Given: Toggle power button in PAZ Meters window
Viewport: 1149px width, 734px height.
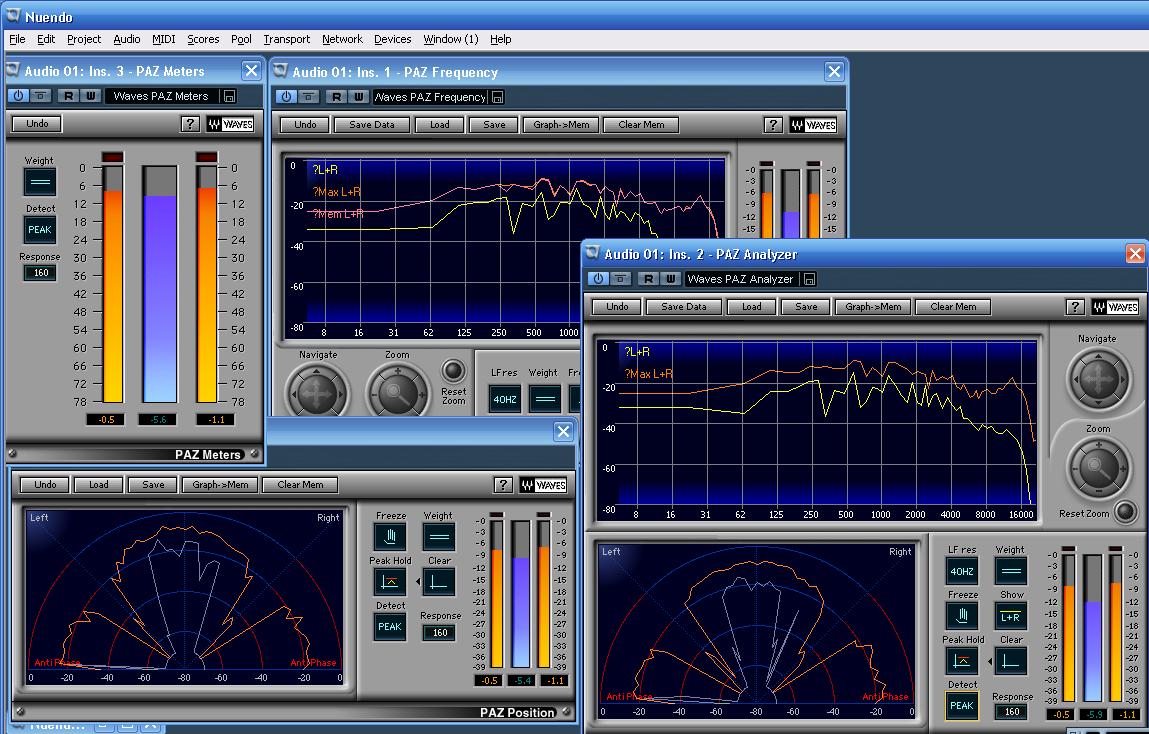Looking at the screenshot, I should coord(18,95).
